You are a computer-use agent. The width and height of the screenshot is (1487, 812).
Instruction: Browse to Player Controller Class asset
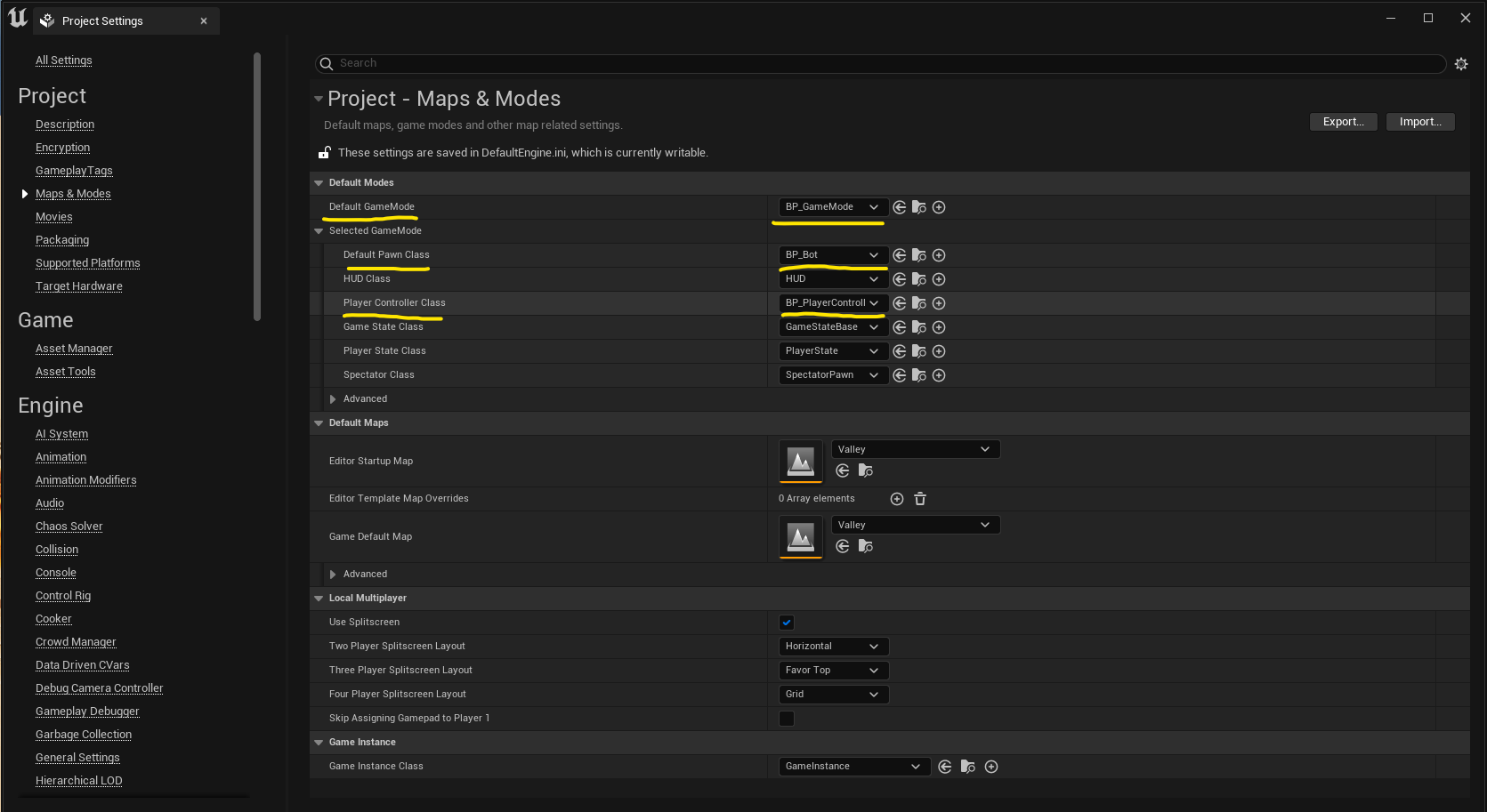pos(919,303)
